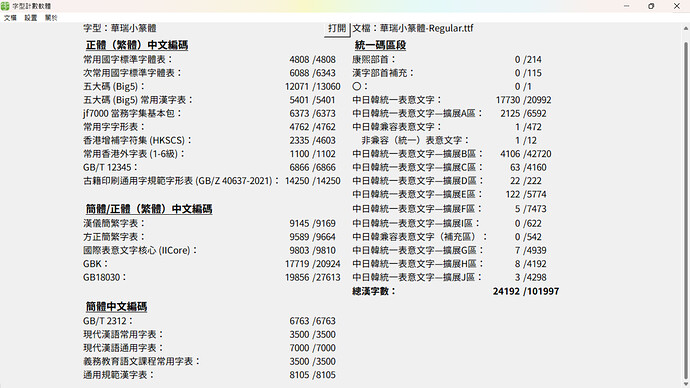The image size is (690, 388).
Task: Select the 總漢字數 label
Action: [374, 291]
